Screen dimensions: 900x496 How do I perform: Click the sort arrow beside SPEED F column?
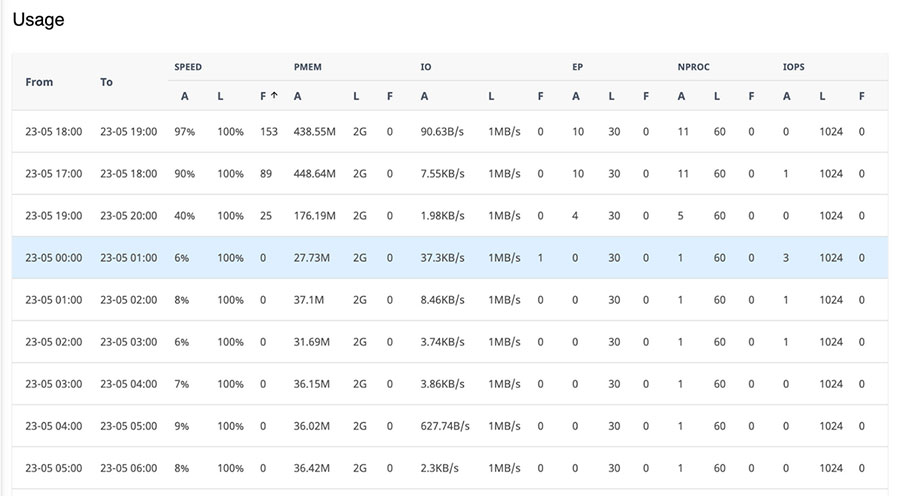[274, 96]
